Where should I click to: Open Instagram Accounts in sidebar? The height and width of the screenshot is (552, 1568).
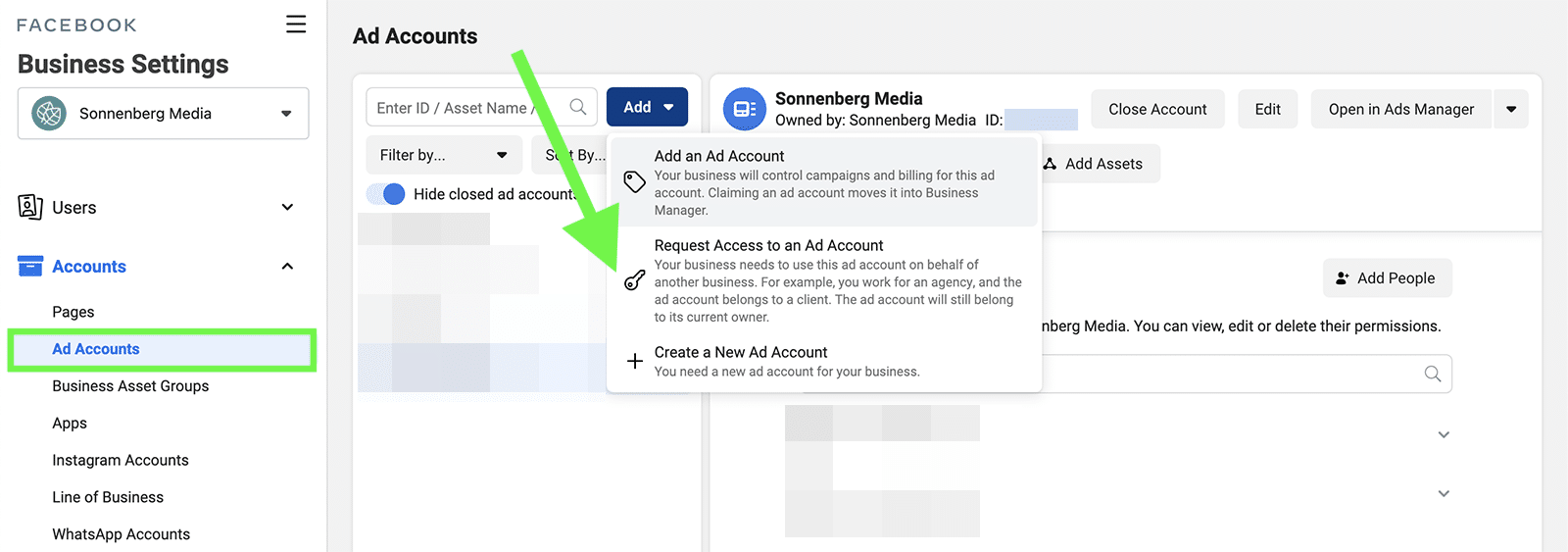pos(121,460)
